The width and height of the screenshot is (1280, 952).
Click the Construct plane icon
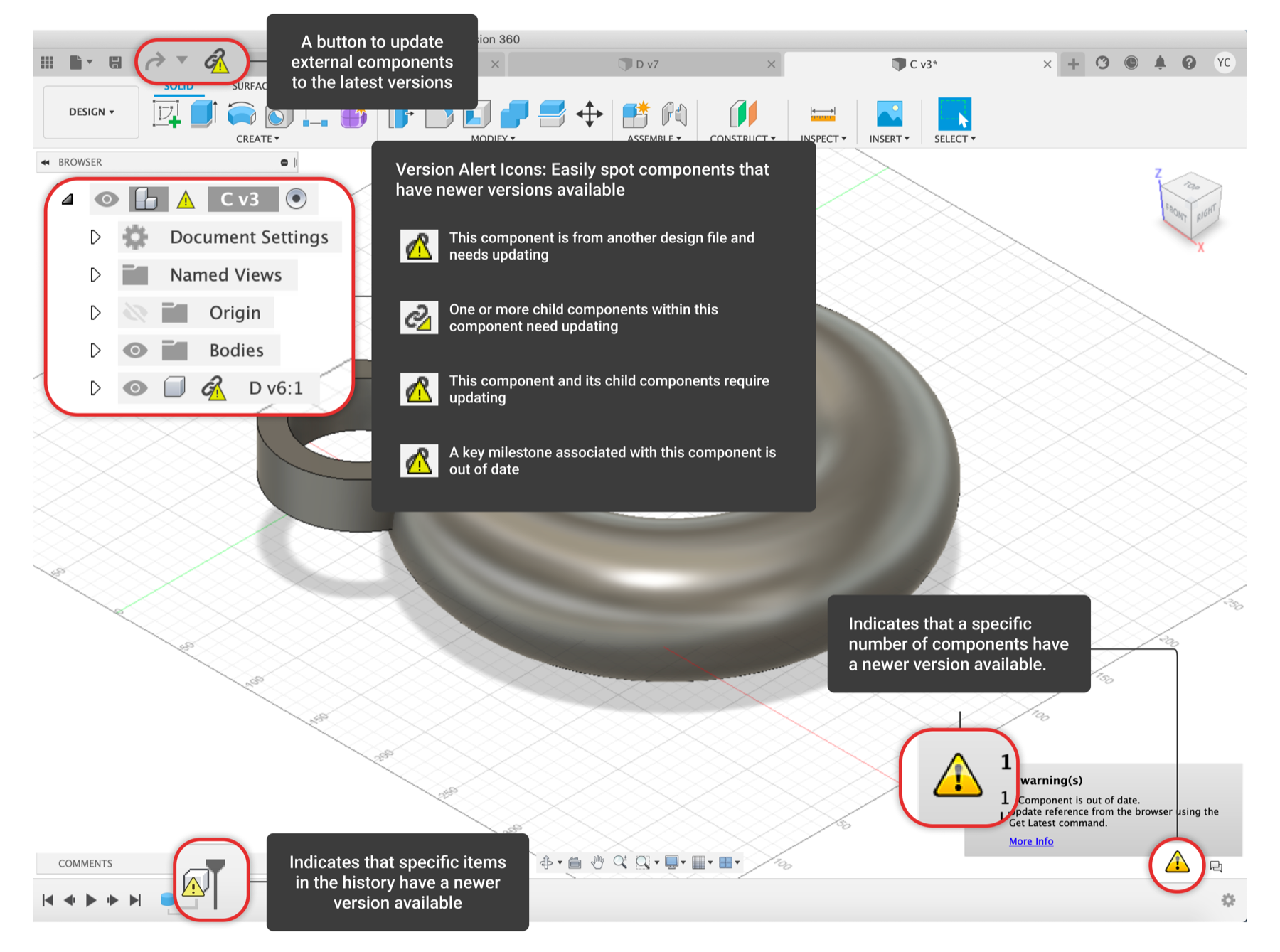click(x=743, y=114)
